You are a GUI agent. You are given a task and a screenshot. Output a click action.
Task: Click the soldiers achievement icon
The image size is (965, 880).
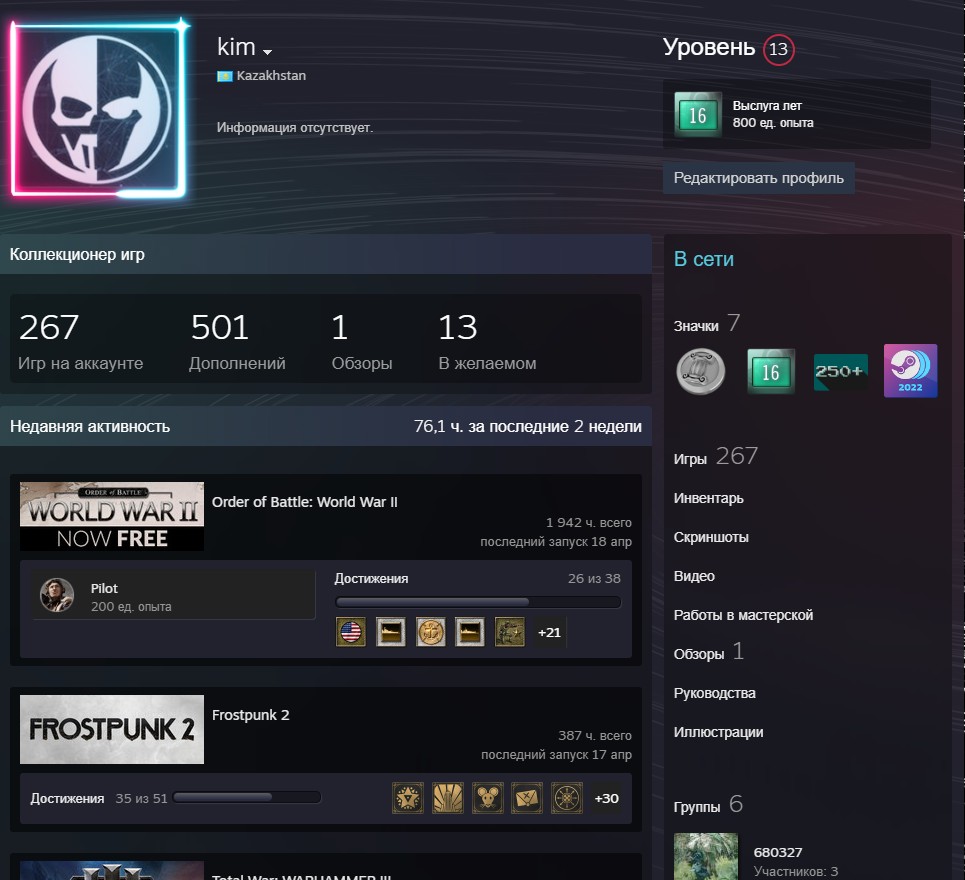[x=510, y=632]
